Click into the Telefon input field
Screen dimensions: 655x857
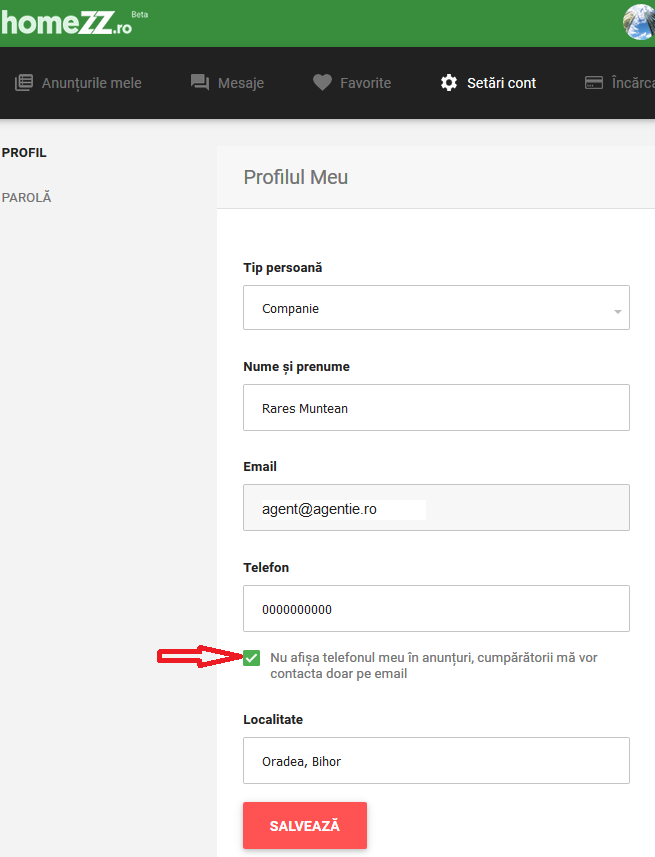coord(436,609)
